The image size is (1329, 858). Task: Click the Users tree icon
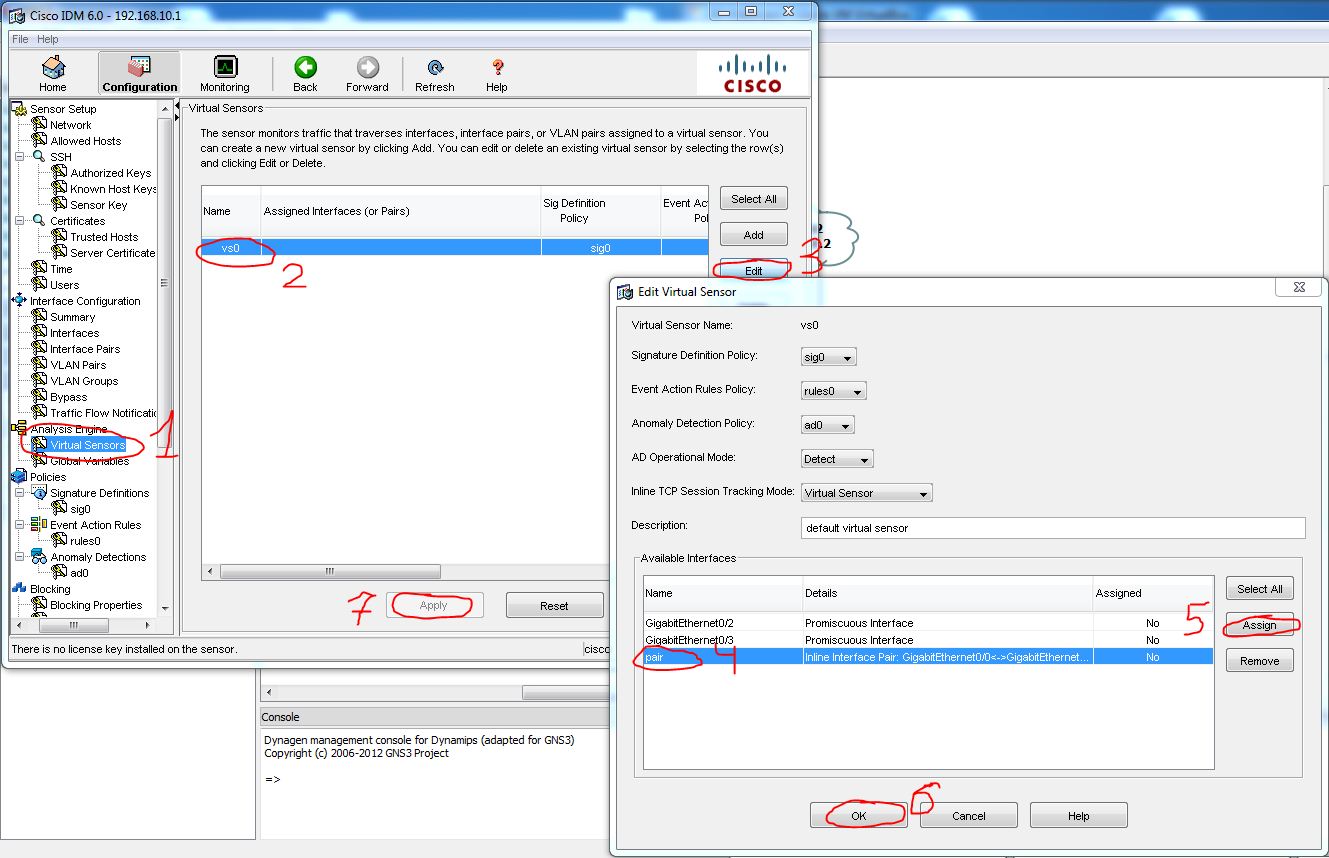(40, 284)
